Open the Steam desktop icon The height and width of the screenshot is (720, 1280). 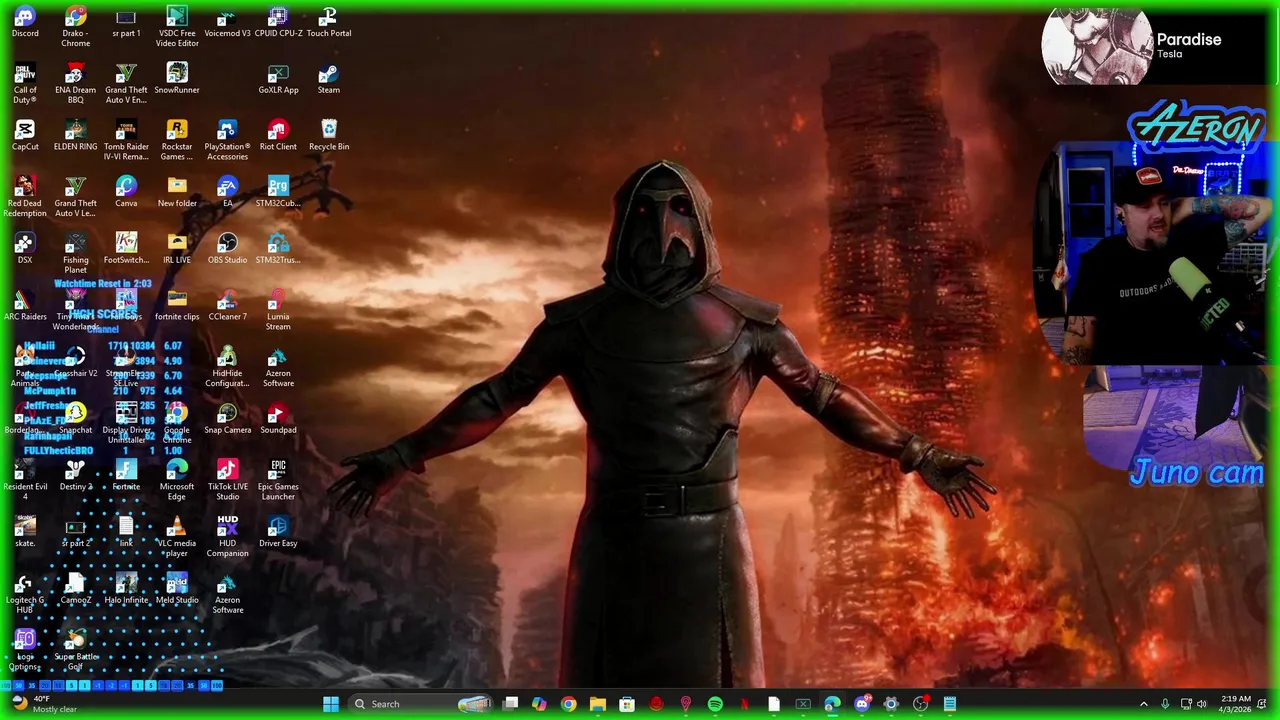click(x=329, y=79)
